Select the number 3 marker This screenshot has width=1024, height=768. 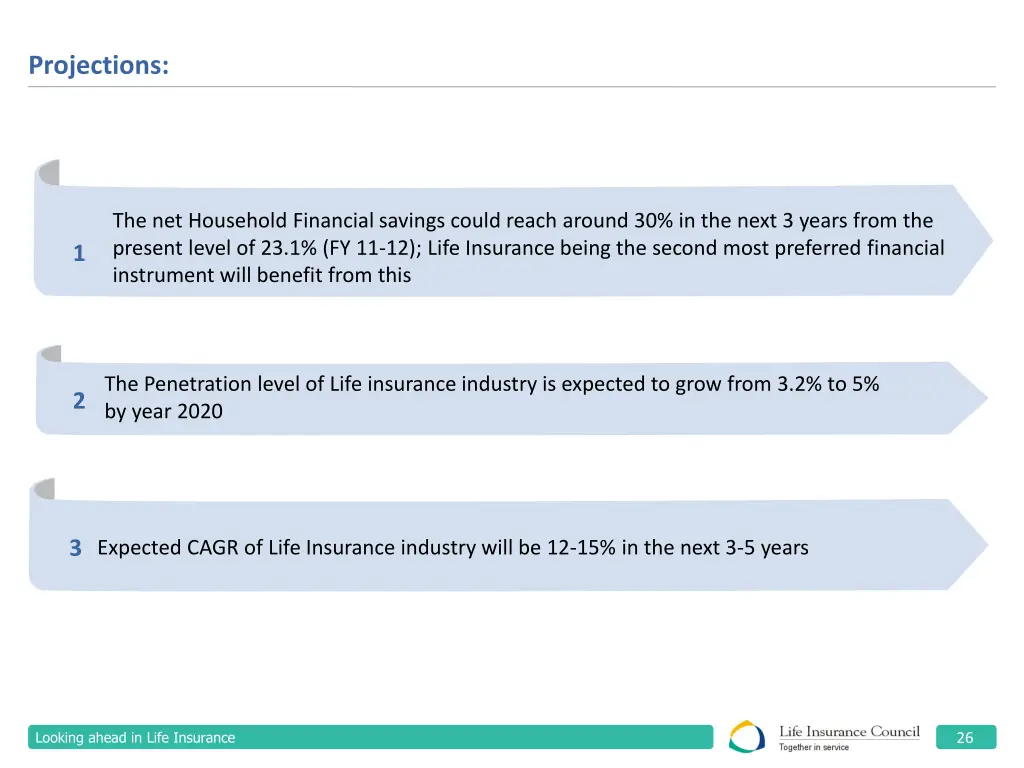pos(76,548)
